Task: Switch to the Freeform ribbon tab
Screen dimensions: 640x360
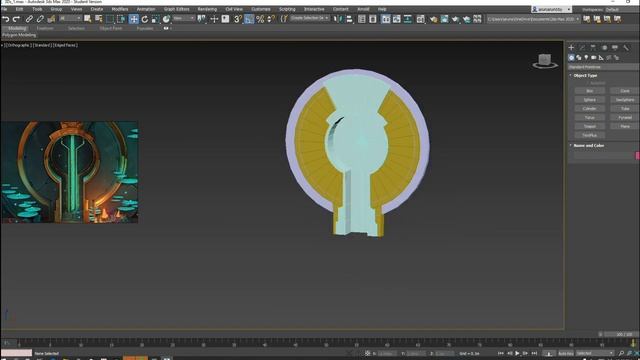Action: point(45,29)
